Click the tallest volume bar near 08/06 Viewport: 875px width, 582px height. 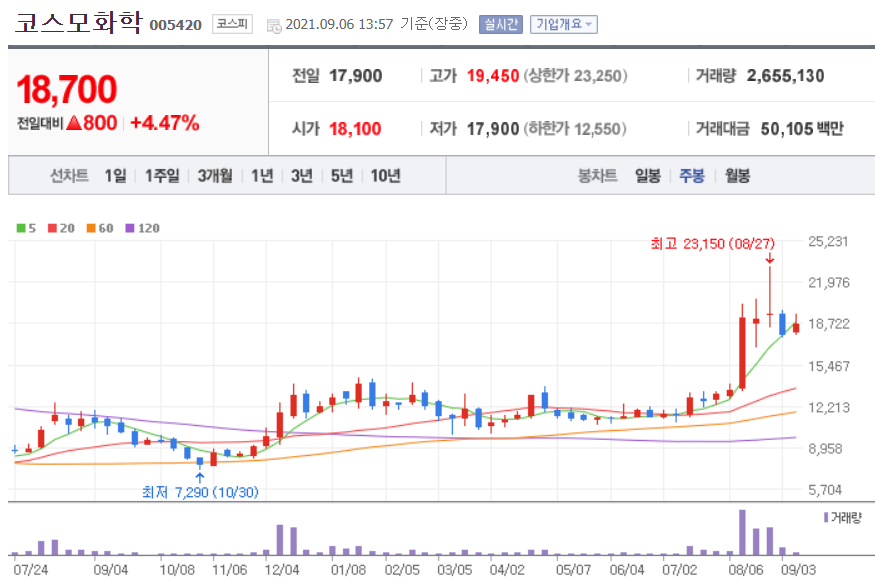(742, 532)
